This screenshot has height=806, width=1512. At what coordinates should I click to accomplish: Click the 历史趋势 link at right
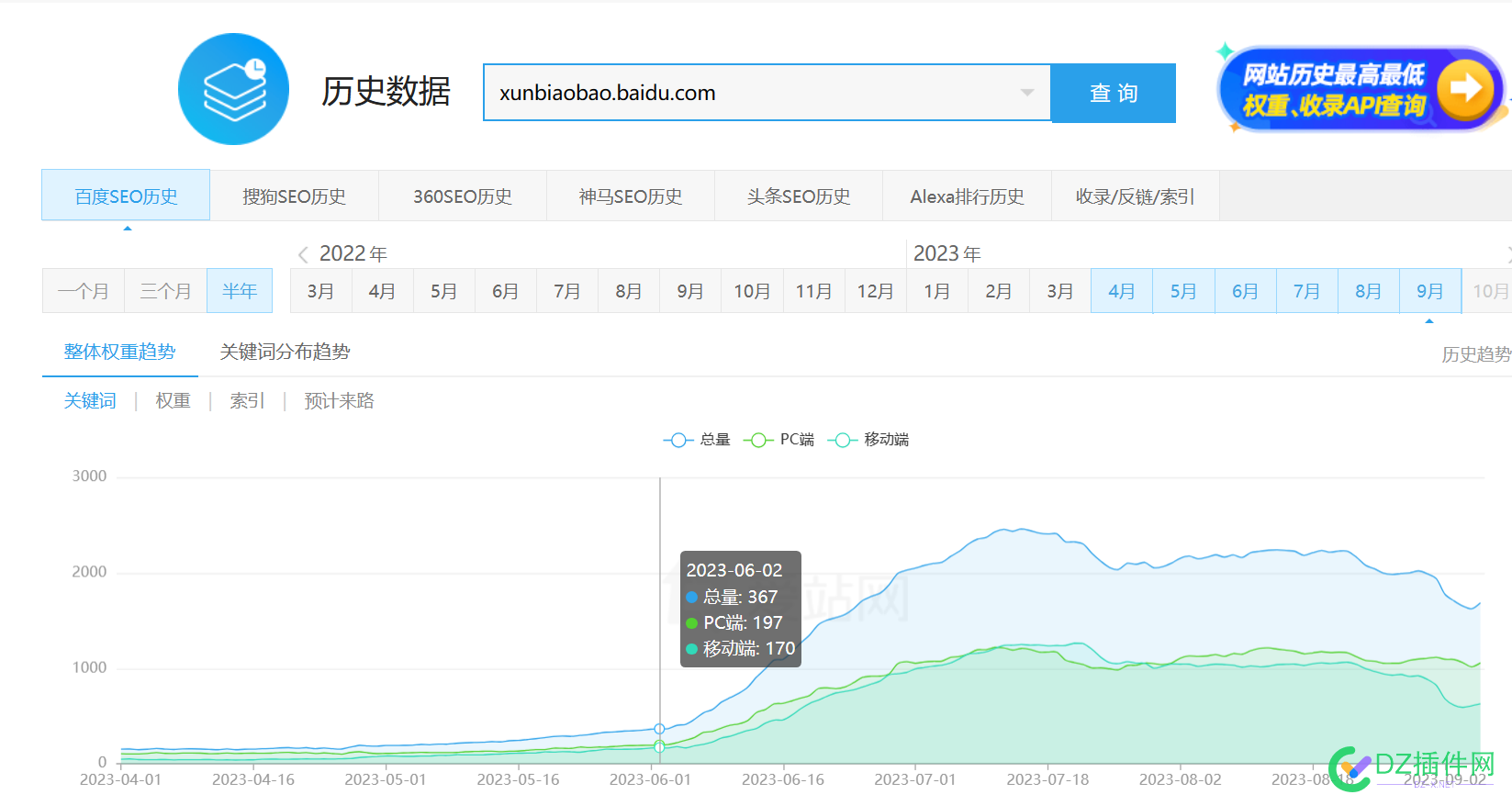[x=1476, y=354]
